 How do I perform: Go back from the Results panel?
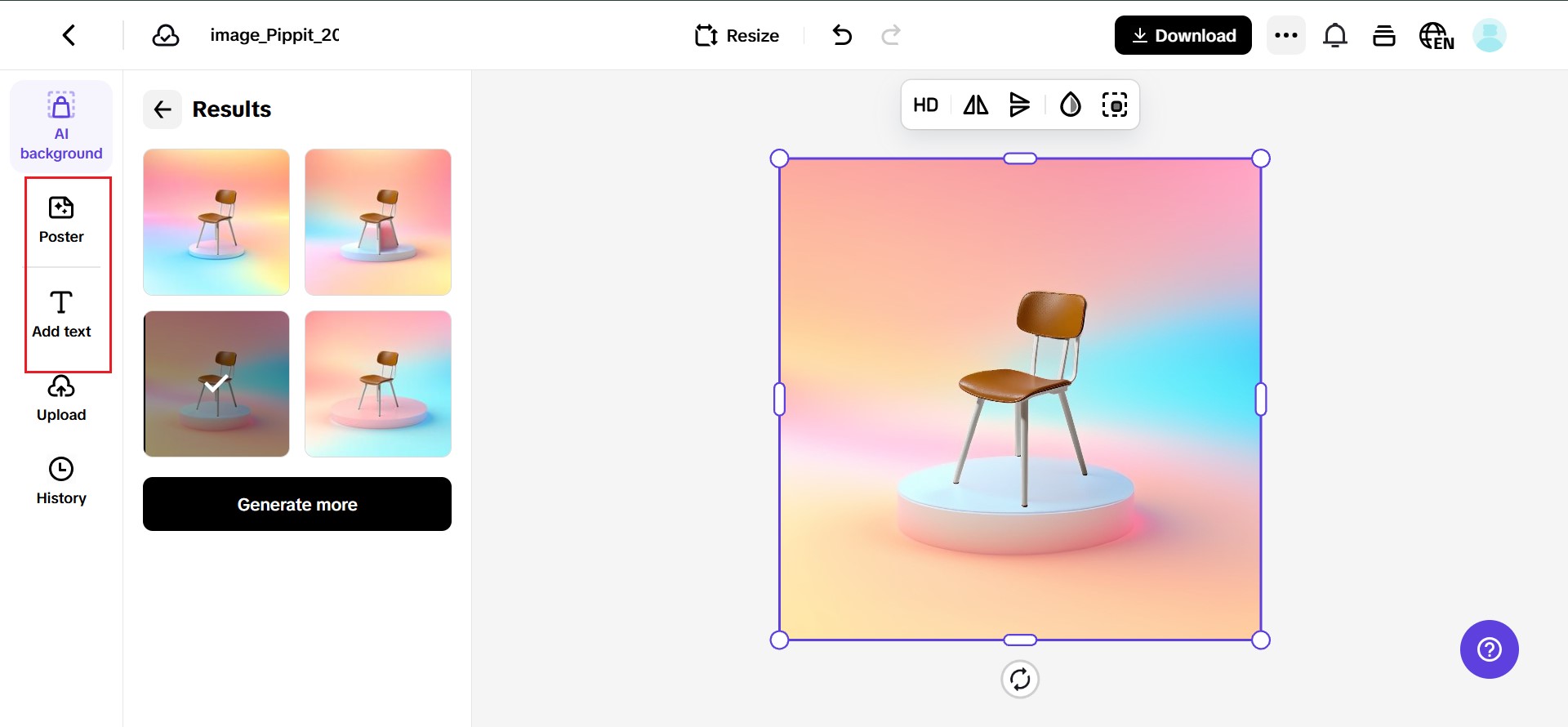click(163, 109)
